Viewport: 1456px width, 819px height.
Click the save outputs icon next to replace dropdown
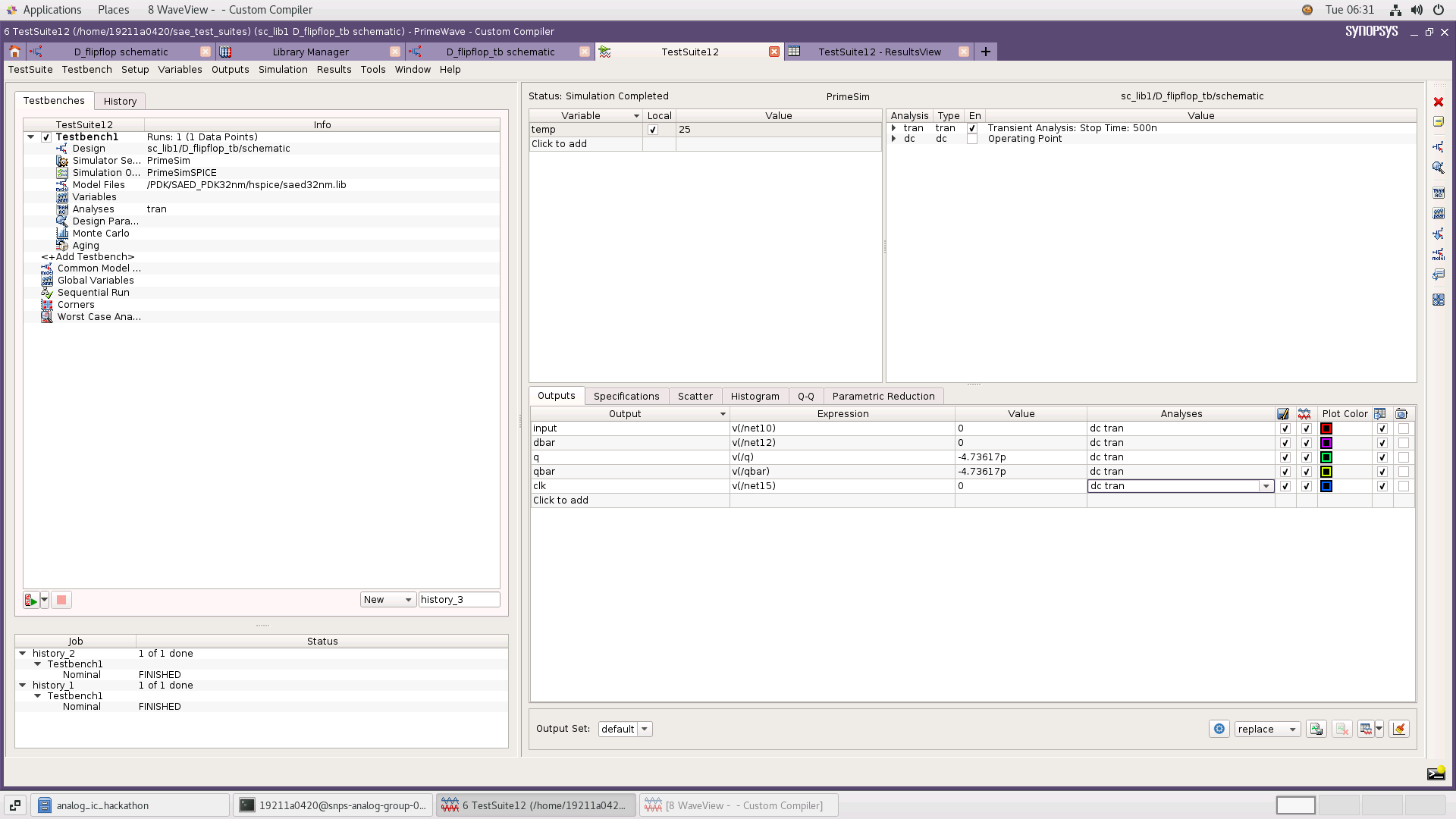coord(1316,728)
